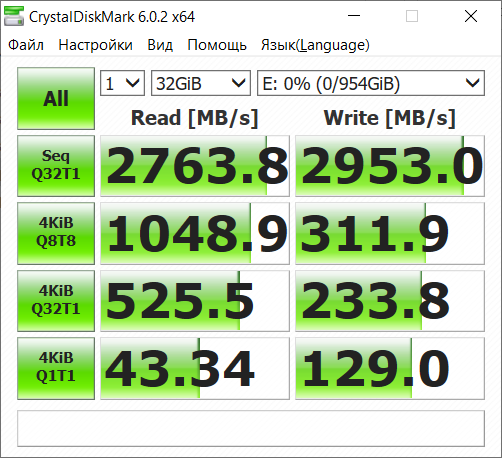Start the 4KiB Q32T1 test
The height and width of the screenshot is (458, 502).
[56, 301]
